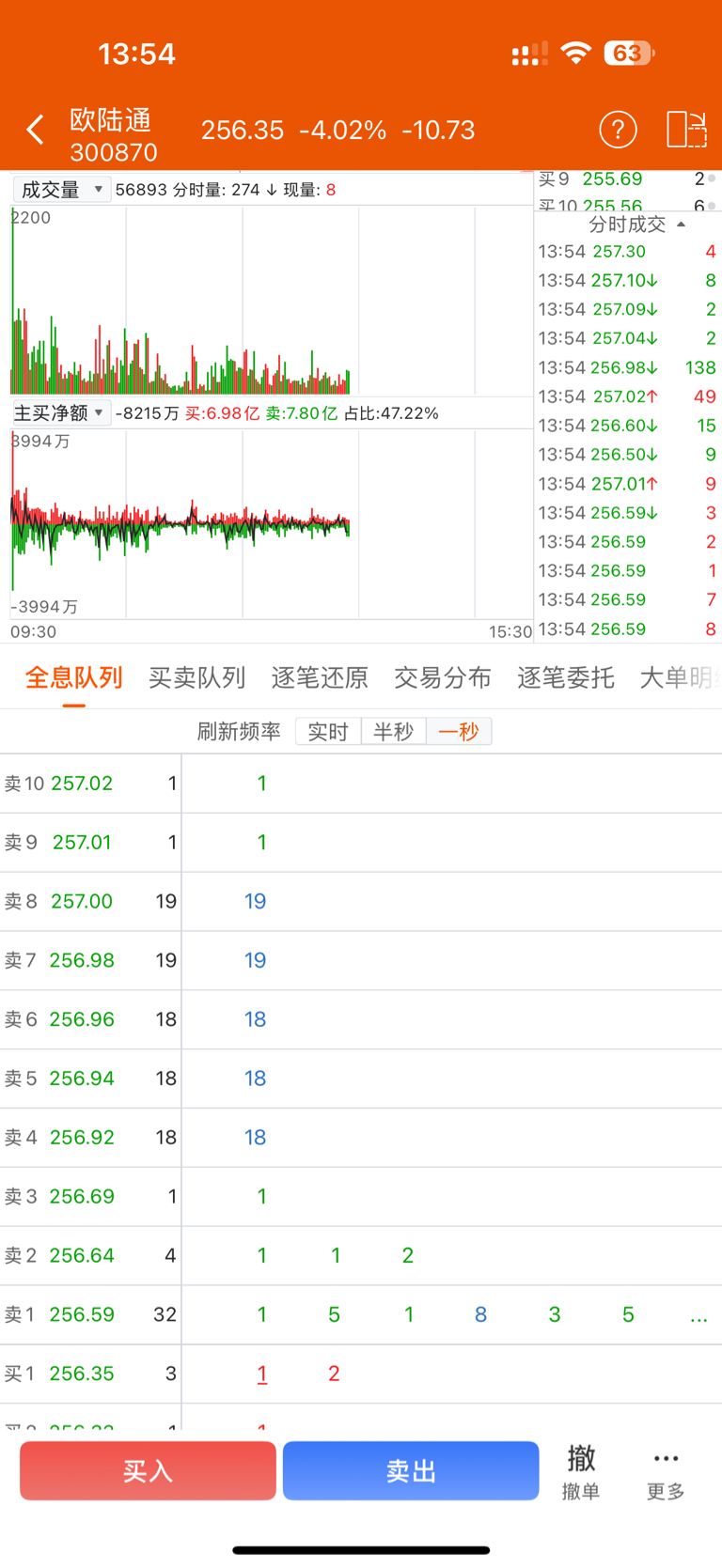
Task: Tap the -10.73 price change in header
Action: point(438,131)
